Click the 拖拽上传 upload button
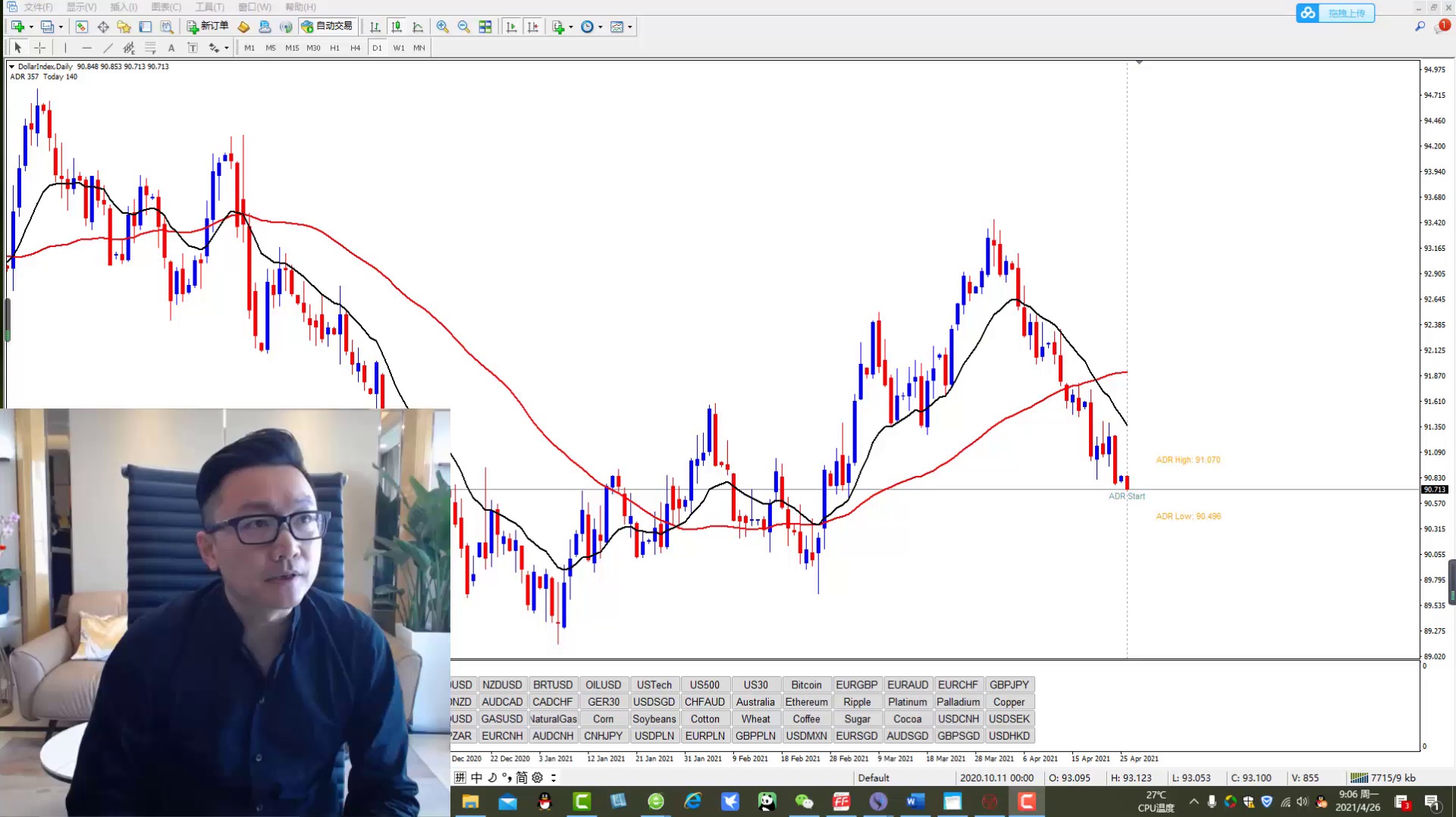 1335,13
